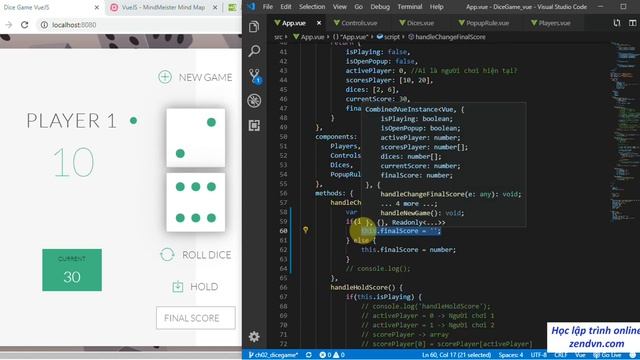Screen dimensions: 640x360
Task: Click the lightbulb quick-fix icon at line 60
Action: [x=305, y=230]
